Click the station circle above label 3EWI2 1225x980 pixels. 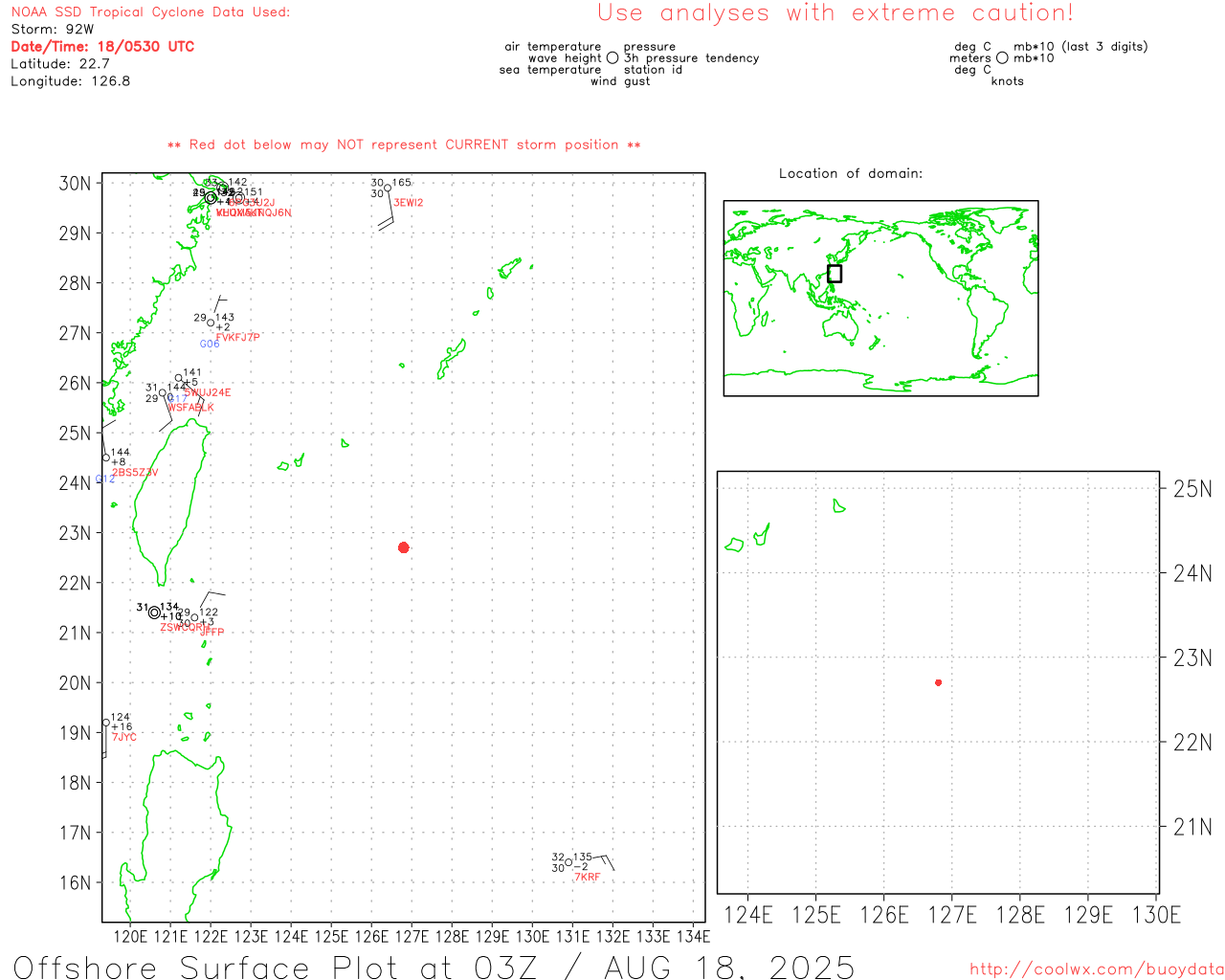pyautogui.click(x=388, y=188)
